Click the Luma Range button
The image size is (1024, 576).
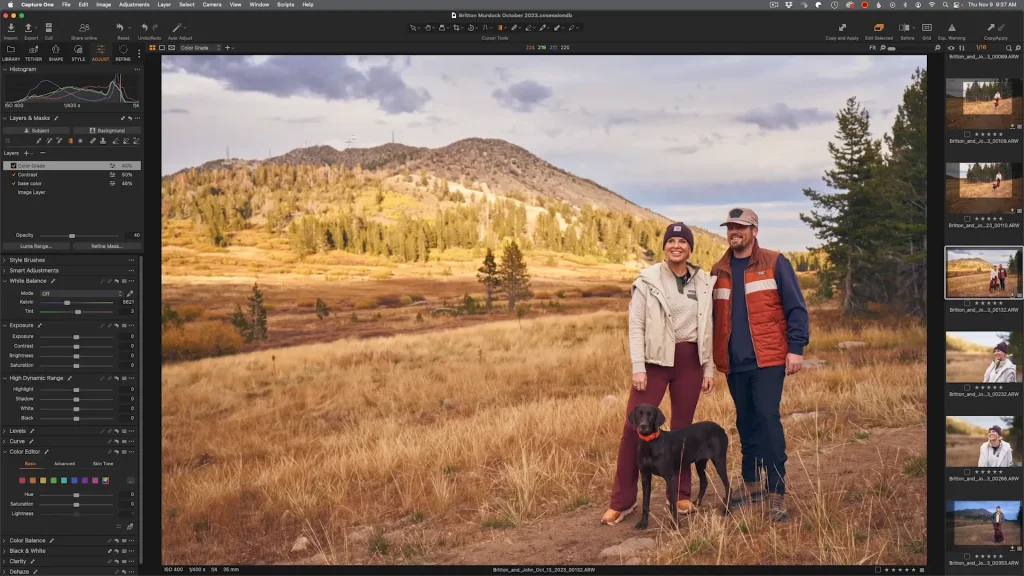pos(36,246)
